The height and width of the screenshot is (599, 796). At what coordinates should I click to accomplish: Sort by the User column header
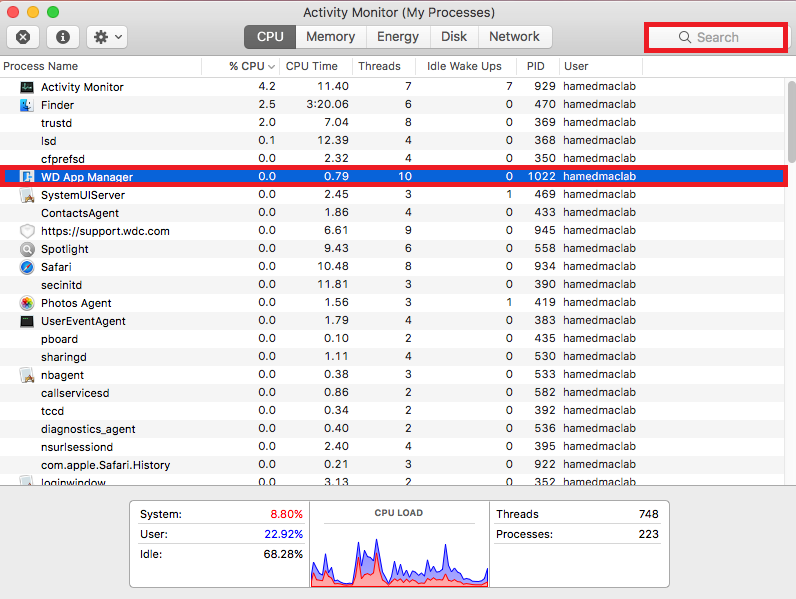(601, 66)
